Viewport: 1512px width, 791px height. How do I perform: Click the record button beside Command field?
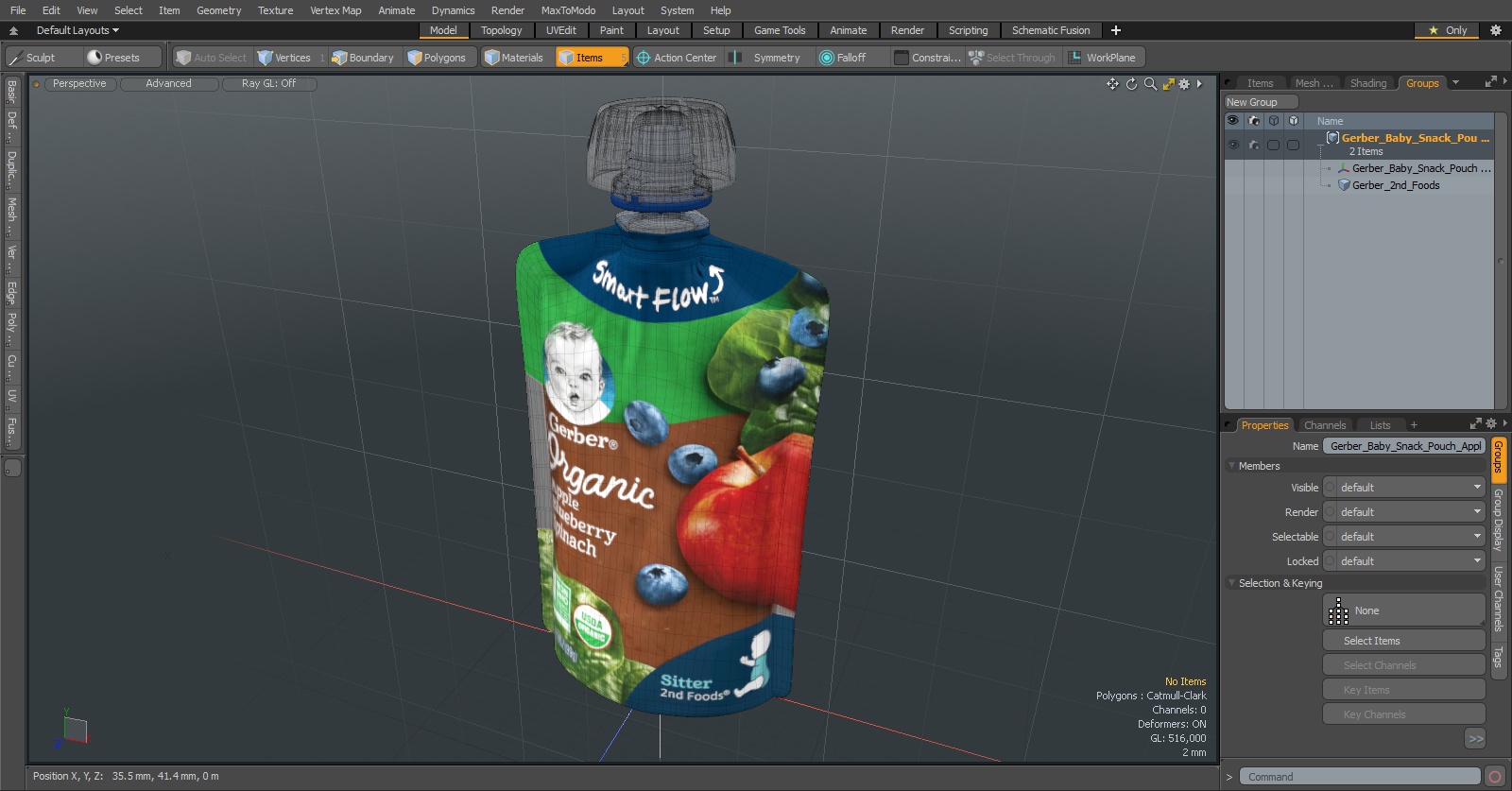[x=1495, y=777]
